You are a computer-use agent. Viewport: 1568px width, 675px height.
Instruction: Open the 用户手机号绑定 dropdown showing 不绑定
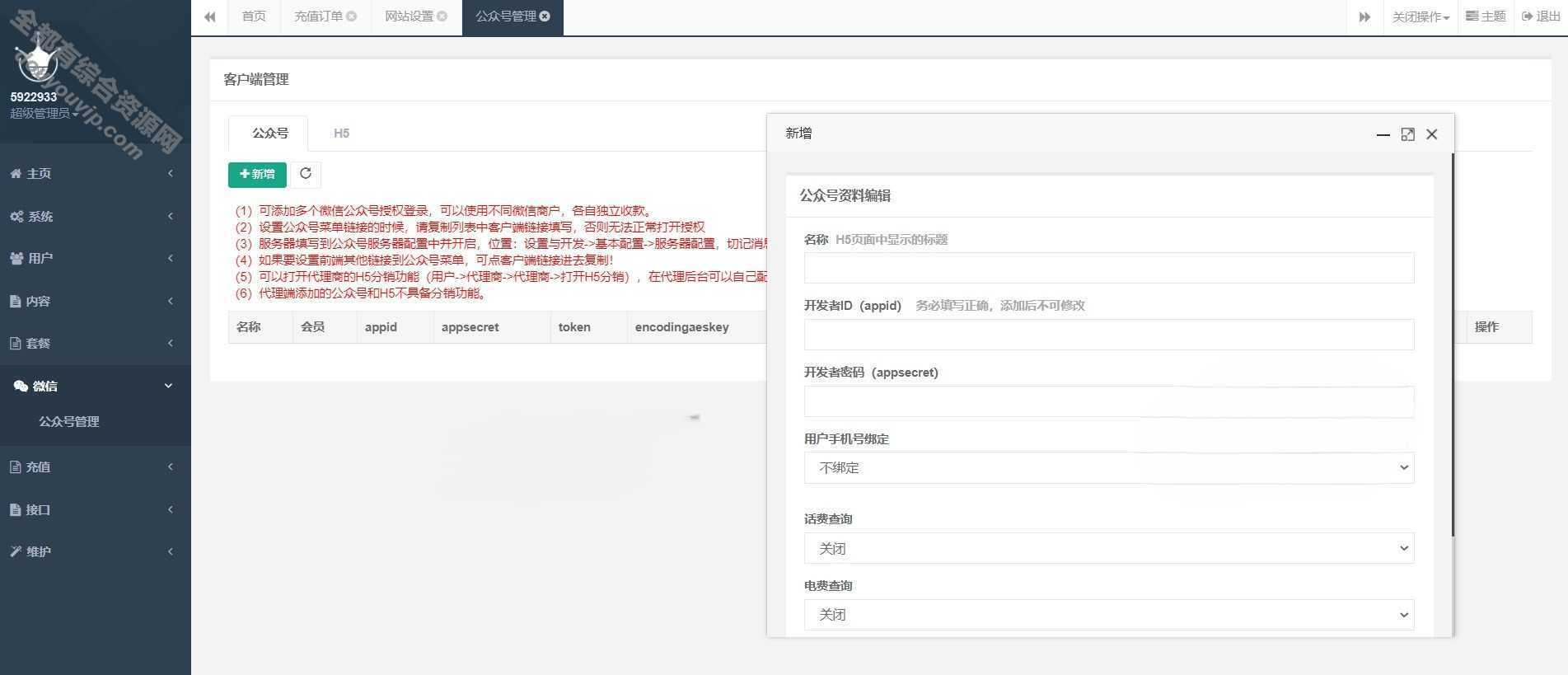[1109, 467]
